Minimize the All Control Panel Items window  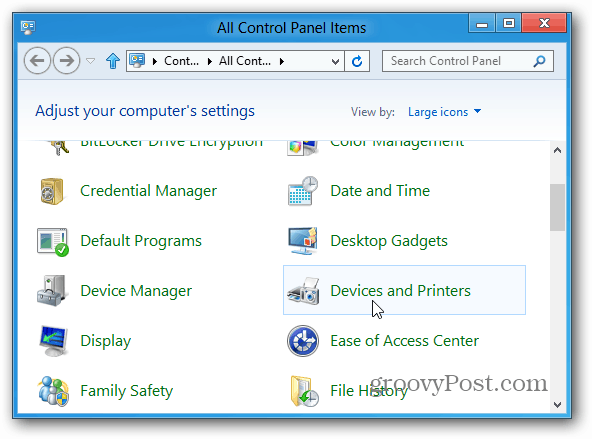point(482,23)
